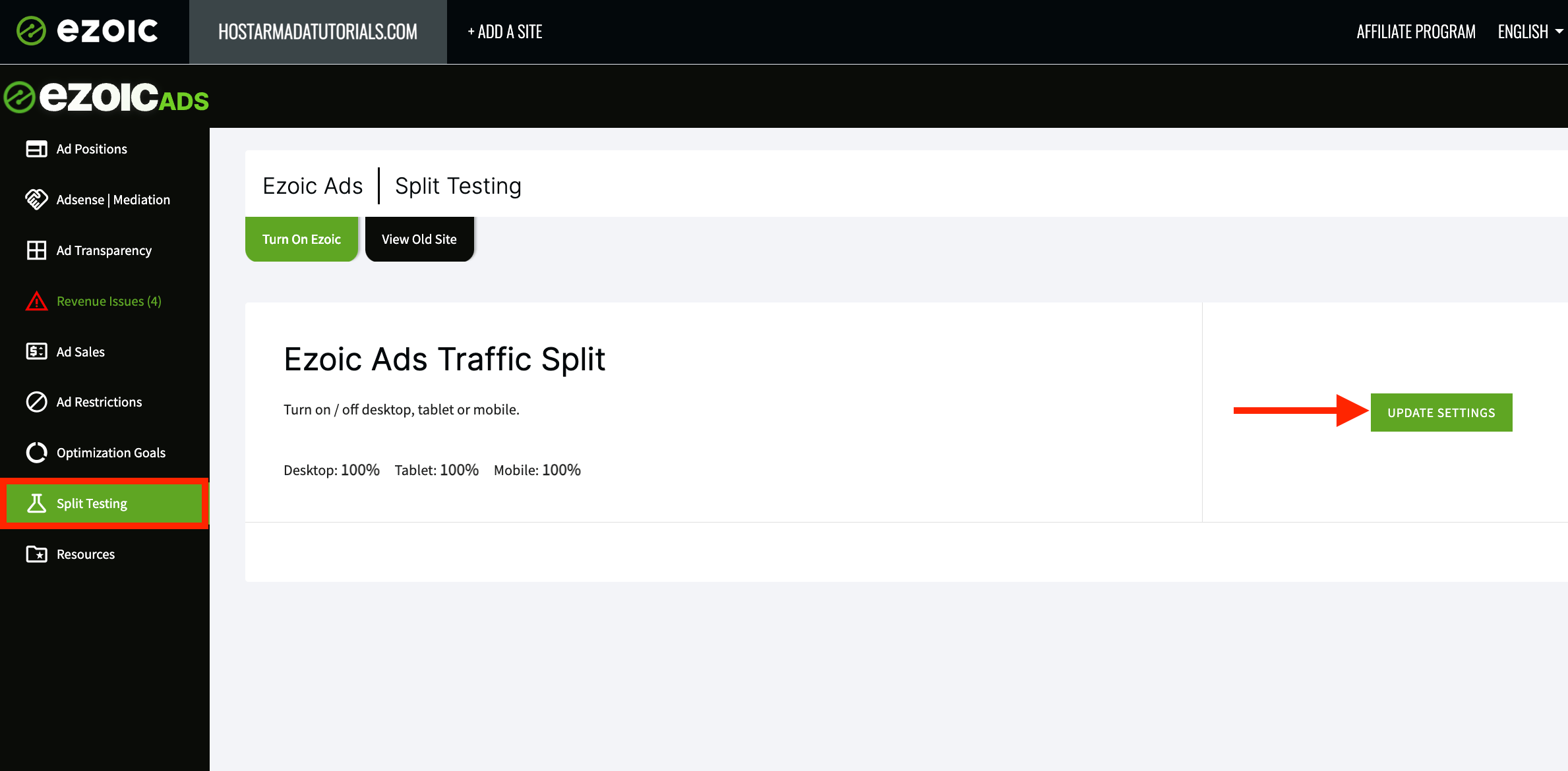Click the Split Testing flask icon
The width and height of the screenshot is (1568, 771).
36,503
